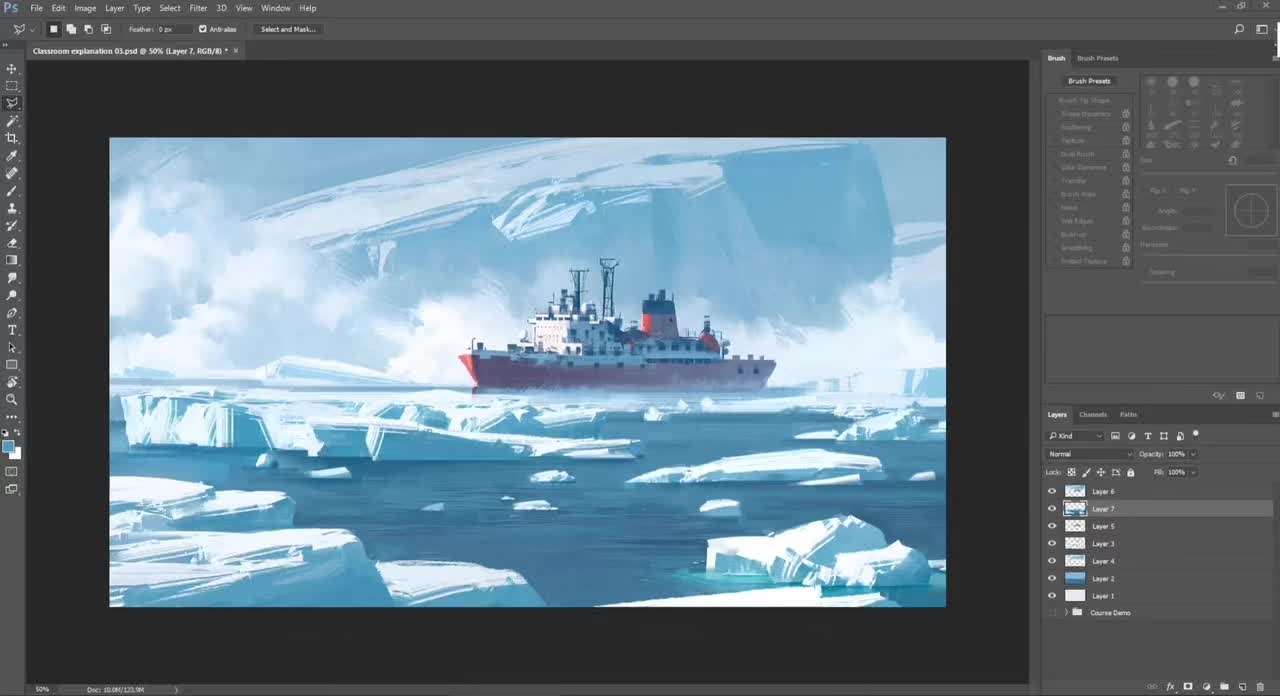Image resolution: width=1280 pixels, height=696 pixels.
Task: Click the New selection mode button
Action: [x=54, y=29]
